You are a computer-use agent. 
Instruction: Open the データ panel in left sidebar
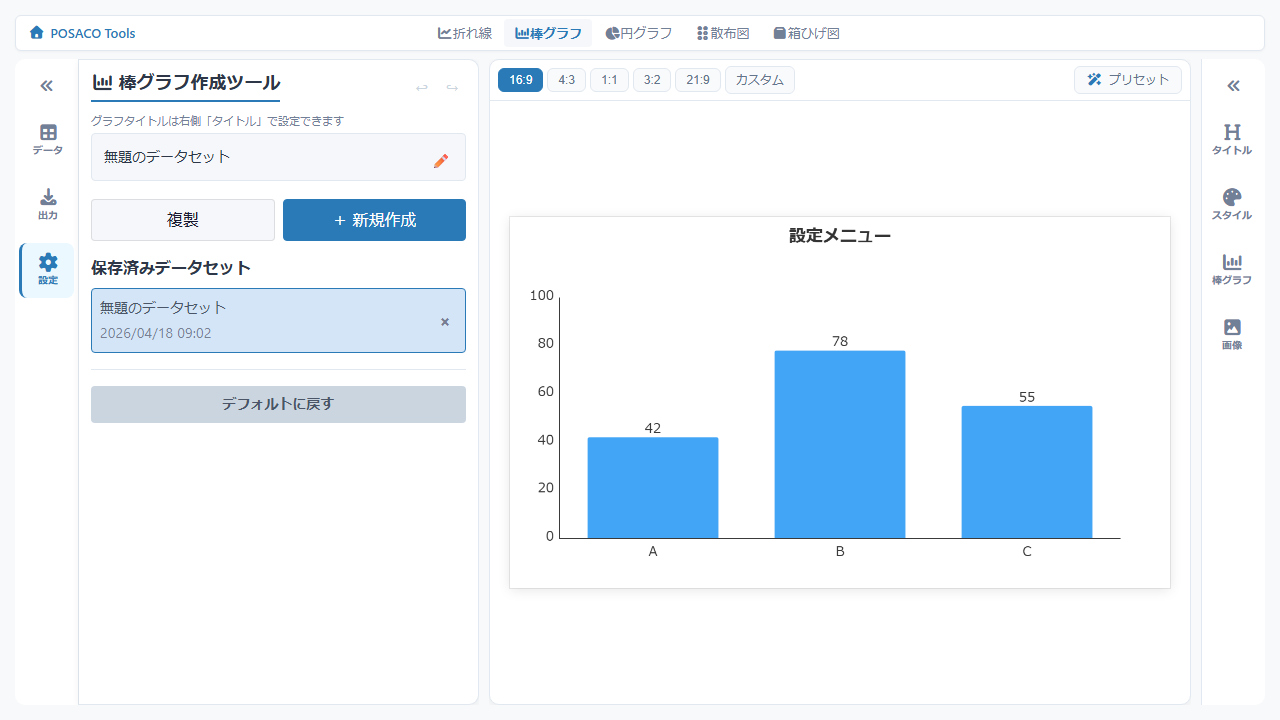(x=46, y=140)
